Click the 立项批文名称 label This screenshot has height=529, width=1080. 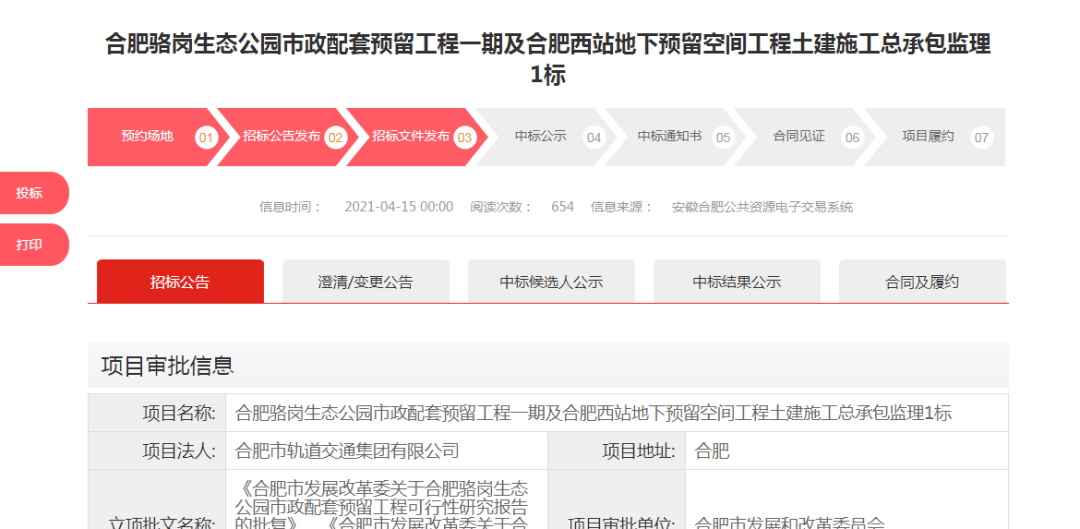163,522
